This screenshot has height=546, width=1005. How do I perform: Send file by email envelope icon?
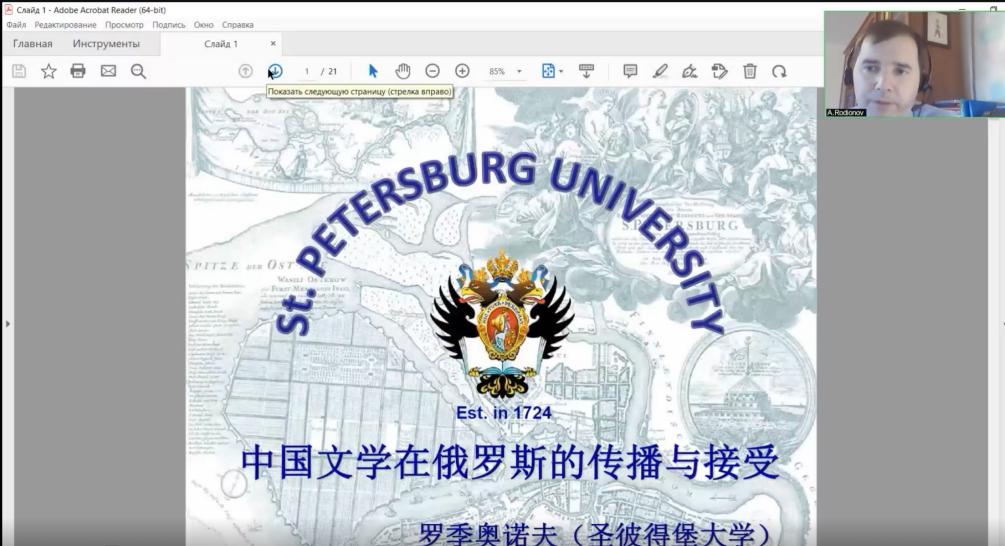(x=108, y=71)
